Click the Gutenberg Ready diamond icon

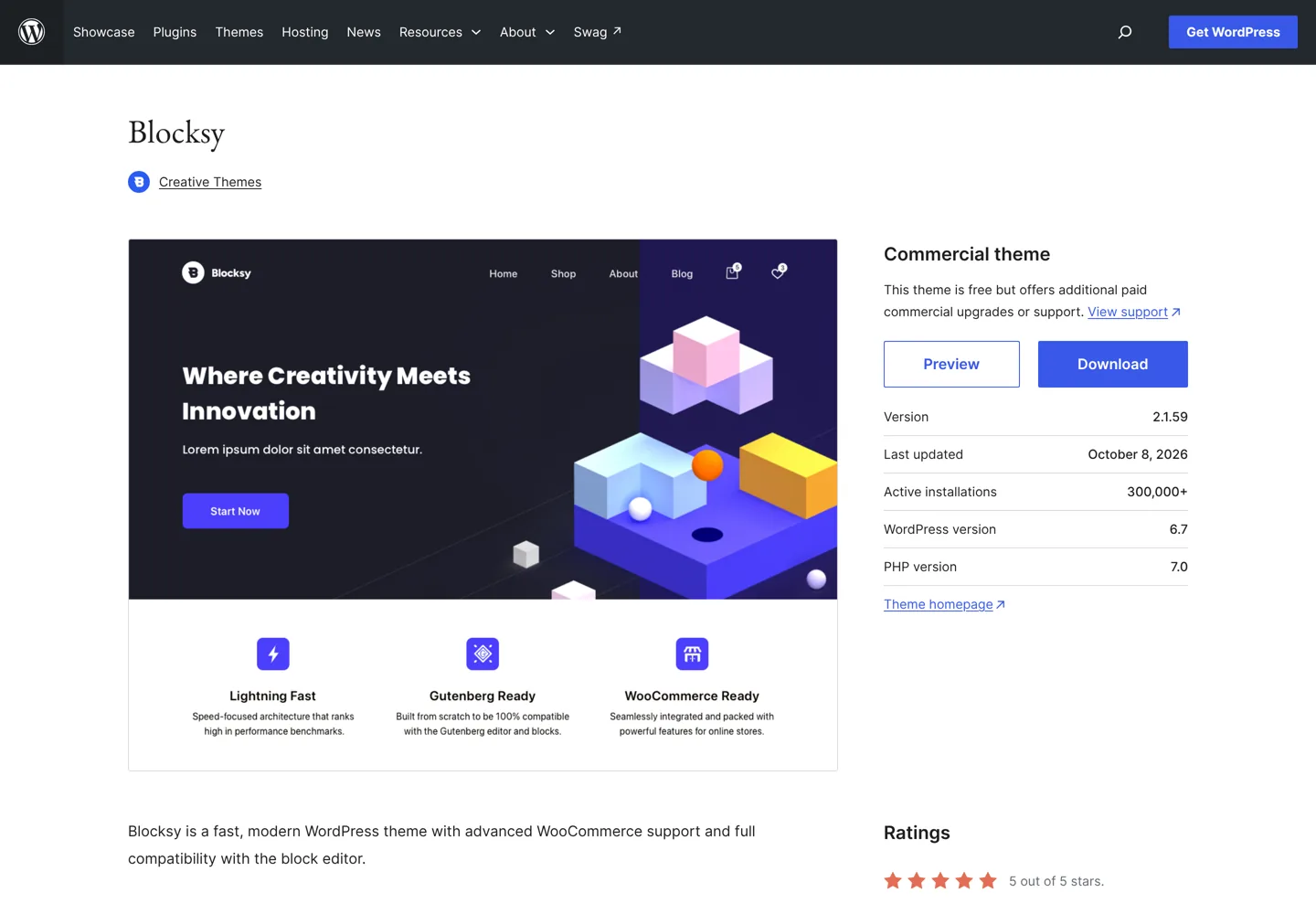[483, 654]
